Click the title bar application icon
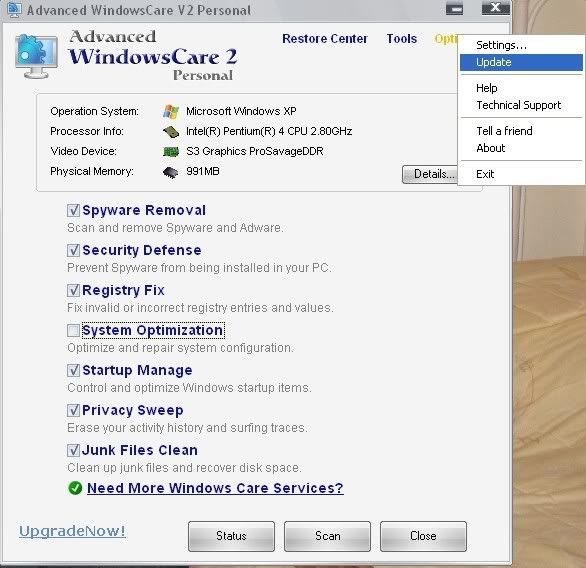 click(x=14, y=10)
